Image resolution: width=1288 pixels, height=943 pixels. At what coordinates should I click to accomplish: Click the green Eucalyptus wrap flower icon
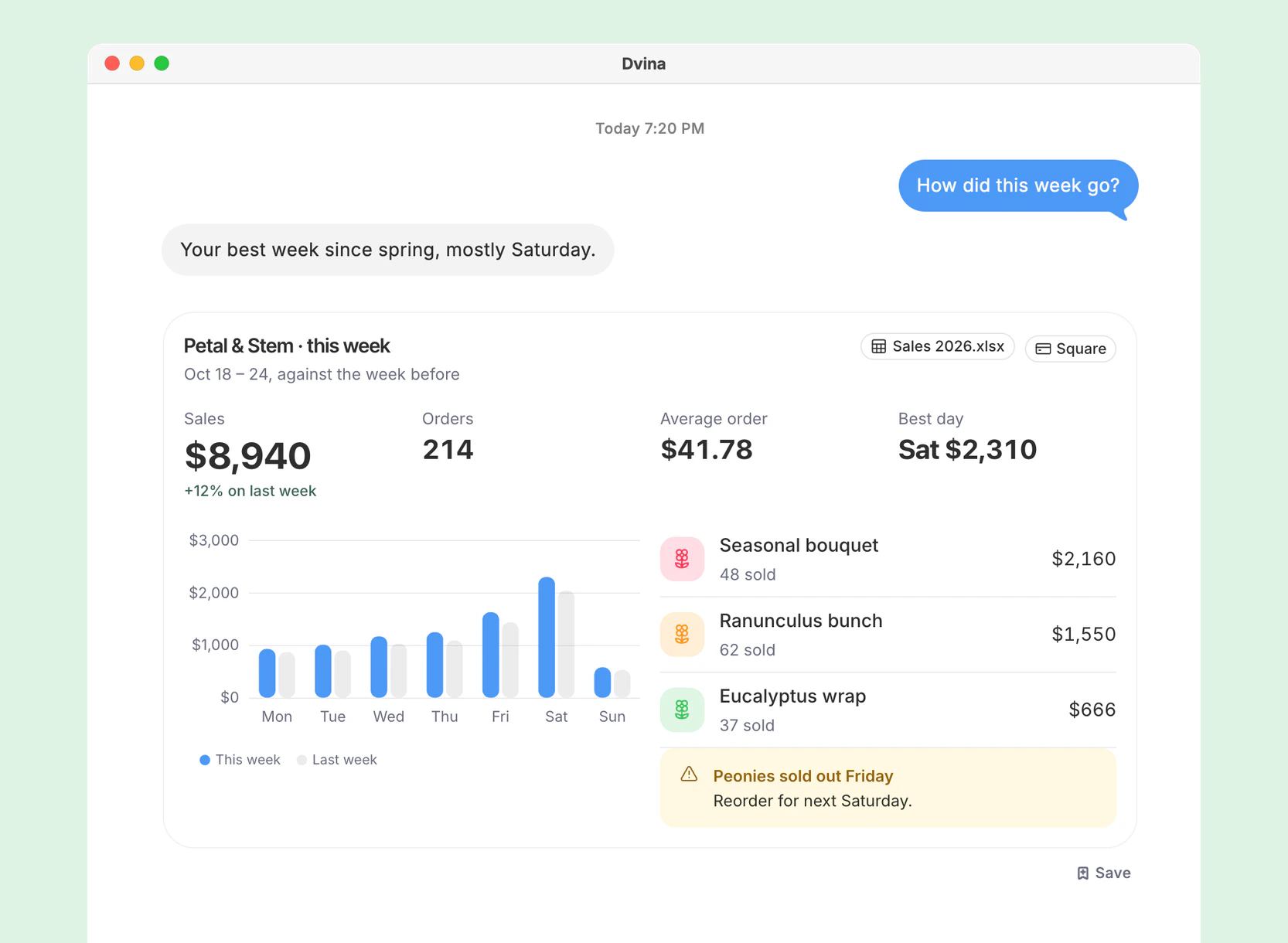click(x=682, y=710)
